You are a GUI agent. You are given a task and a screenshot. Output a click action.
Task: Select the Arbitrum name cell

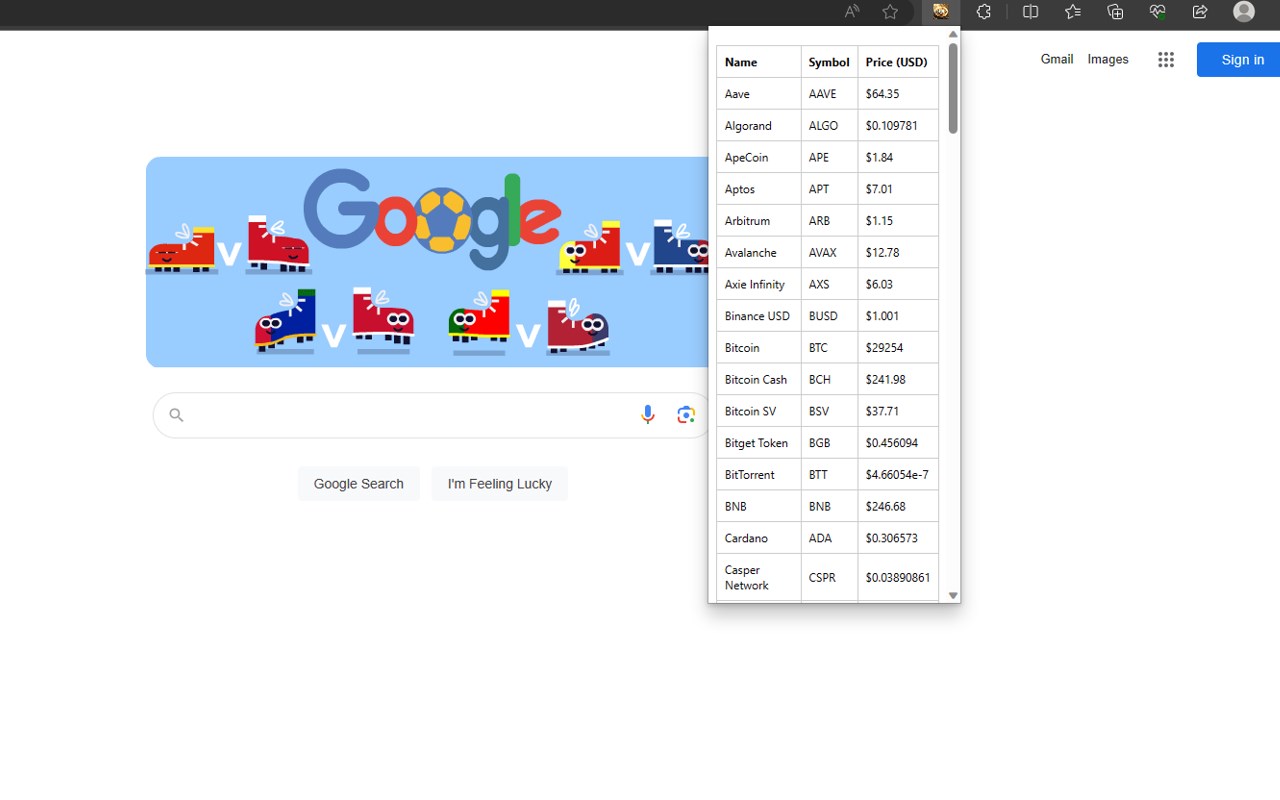pyautogui.click(x=759, y=221)
